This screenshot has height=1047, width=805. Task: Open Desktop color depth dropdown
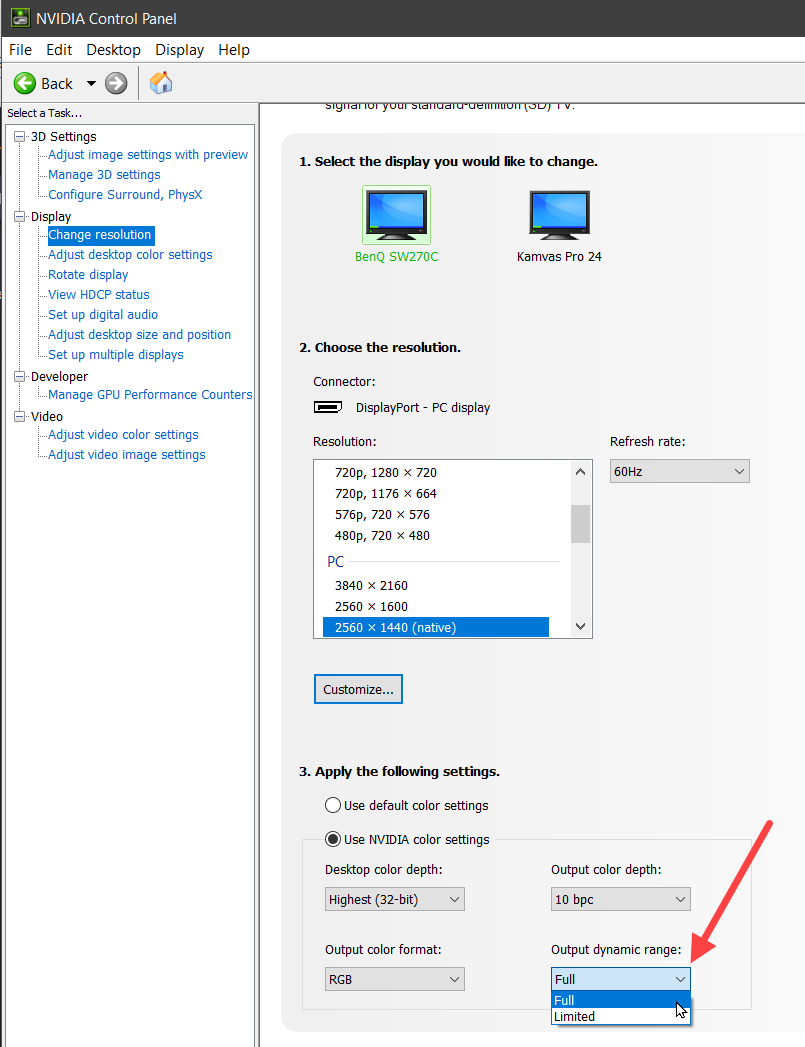[x=394, y=899]
